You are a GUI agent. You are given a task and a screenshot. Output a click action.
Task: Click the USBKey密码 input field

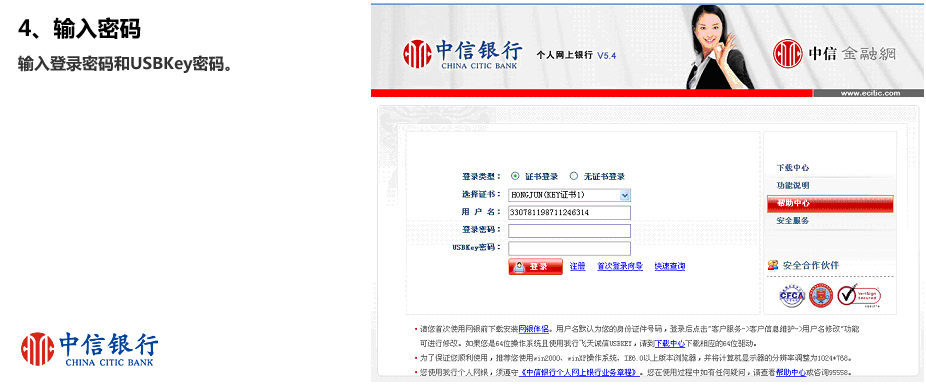569,248
